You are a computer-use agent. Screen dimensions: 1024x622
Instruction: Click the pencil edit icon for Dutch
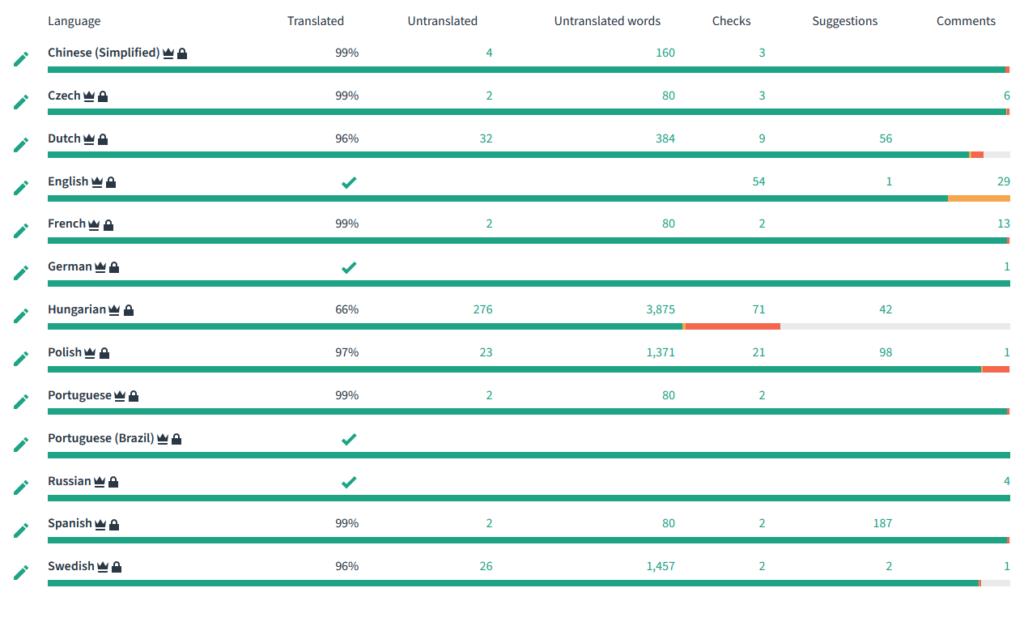(x=21, y=145)
